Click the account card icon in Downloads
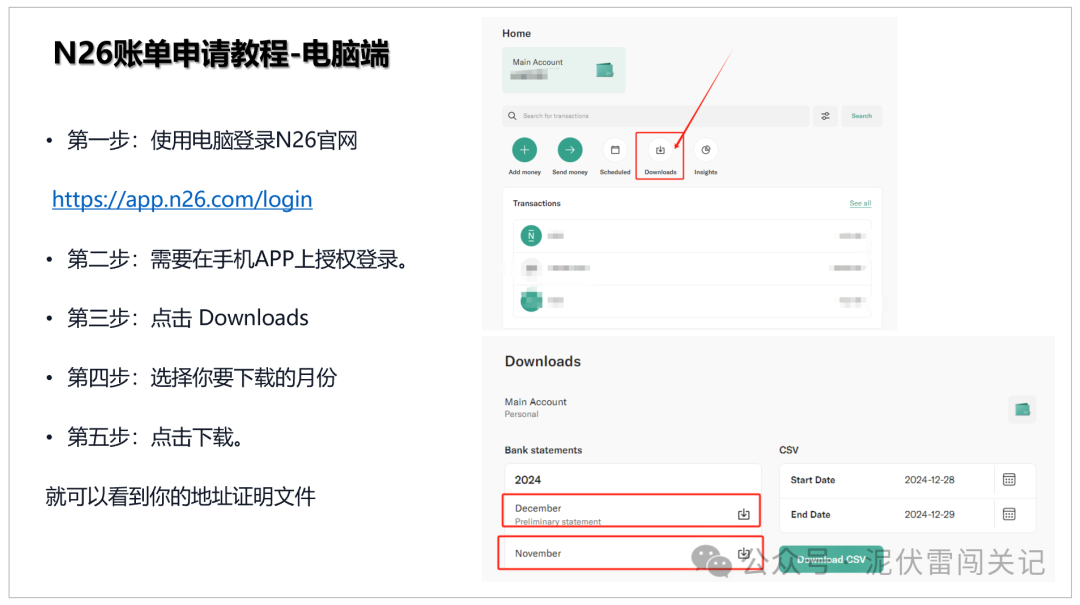Image resolution: width=1080 pixels, height=605 pixels. [1022, 409]
